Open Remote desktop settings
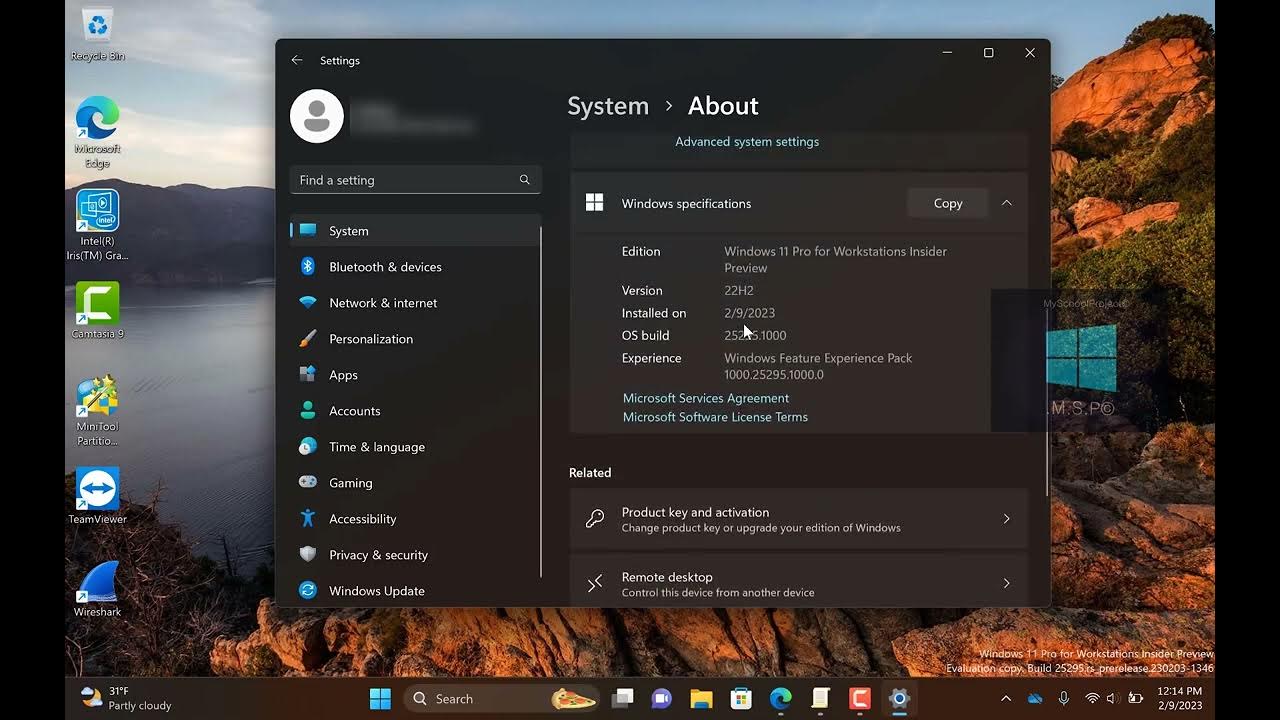 (798, 581)
